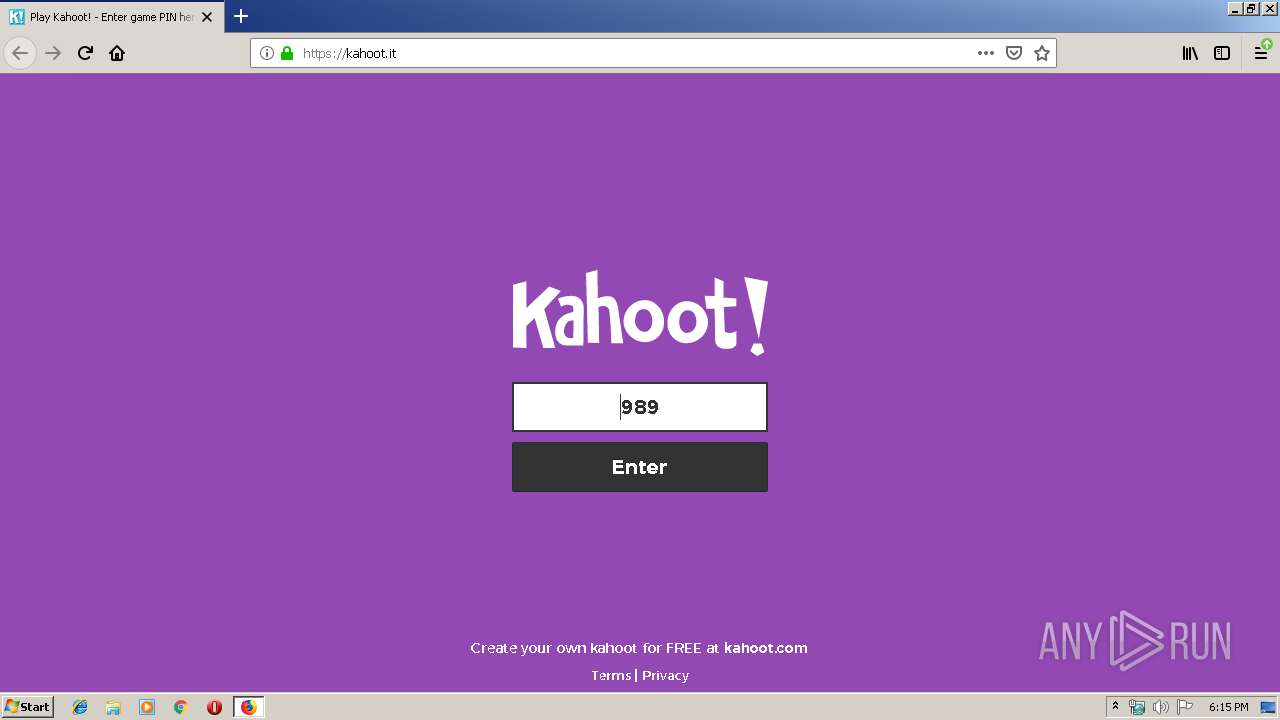Open the 6:15 PM clock
The image size is (1280, 720).
[1228, 707]
